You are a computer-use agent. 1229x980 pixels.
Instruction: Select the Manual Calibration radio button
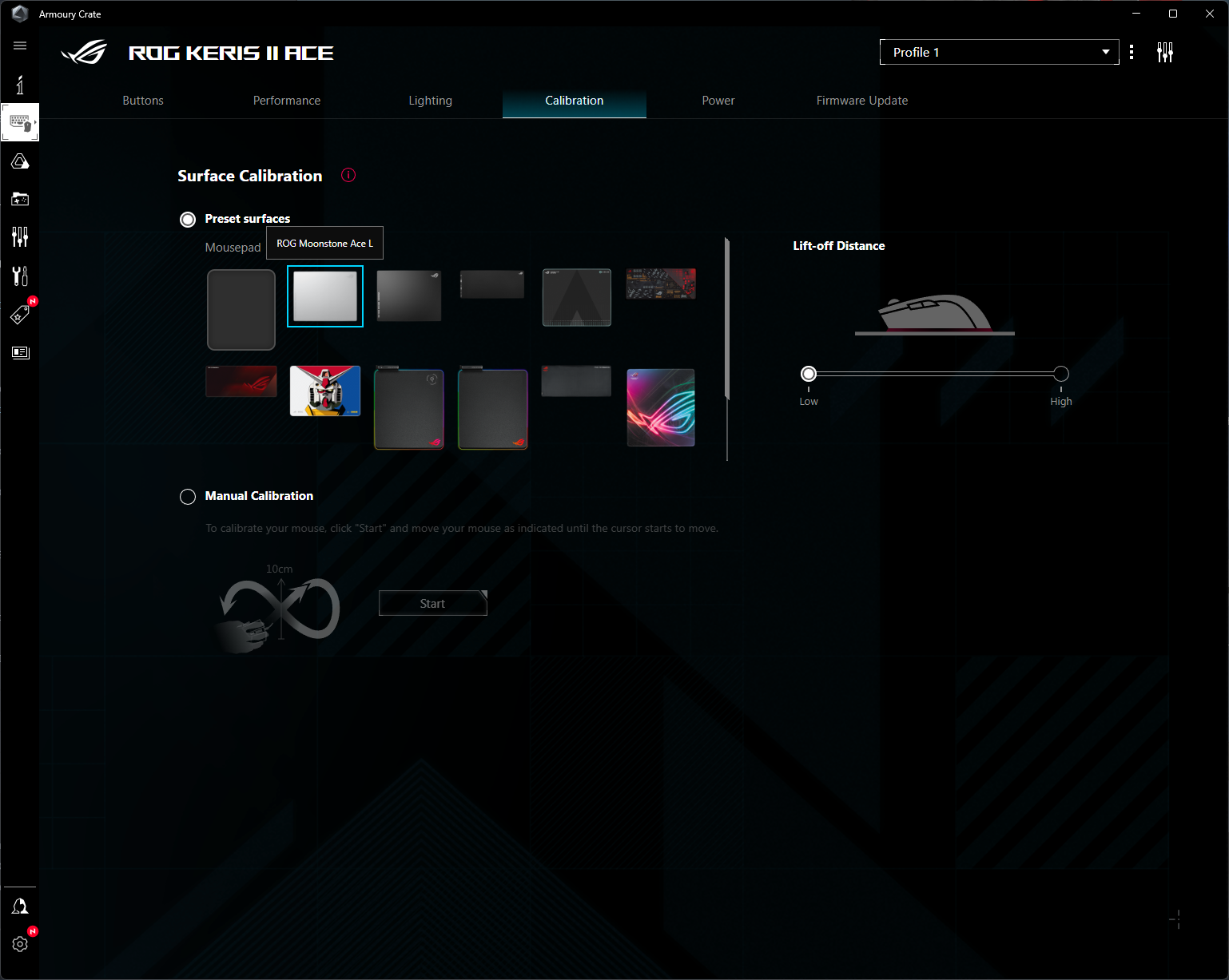coord(188,497)
